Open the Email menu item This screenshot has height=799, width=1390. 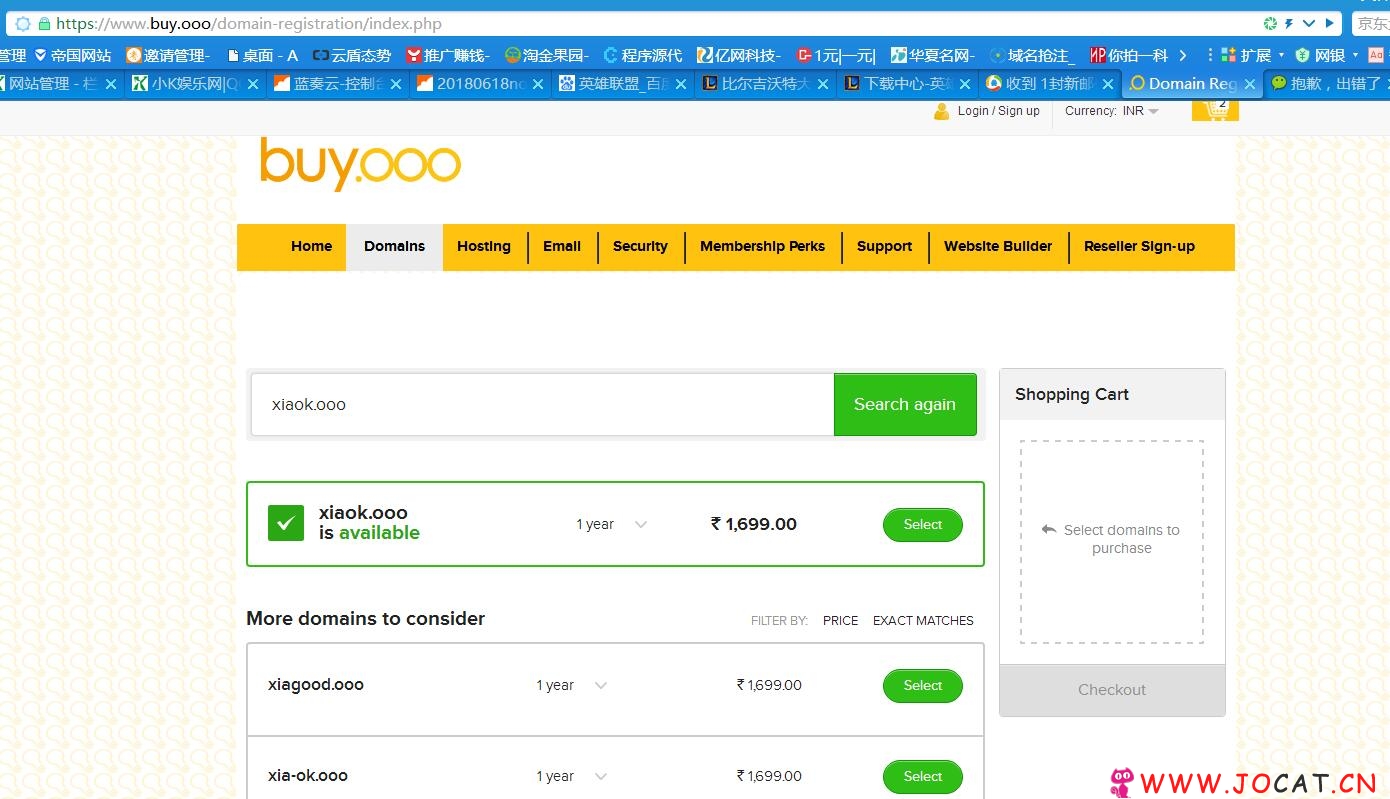pyautogui.click(x=562, y=246)
